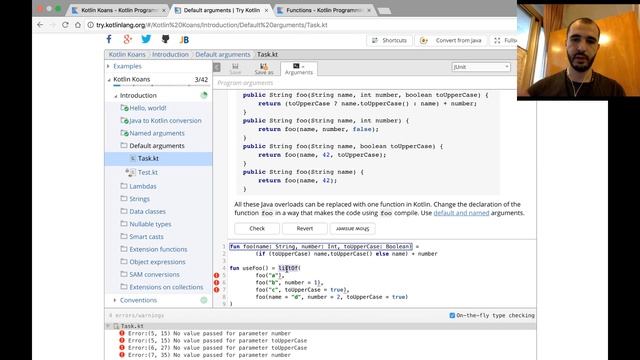Expand the Conventions tree node
This screenshot has height=360, width=640.
pos(115,300)
